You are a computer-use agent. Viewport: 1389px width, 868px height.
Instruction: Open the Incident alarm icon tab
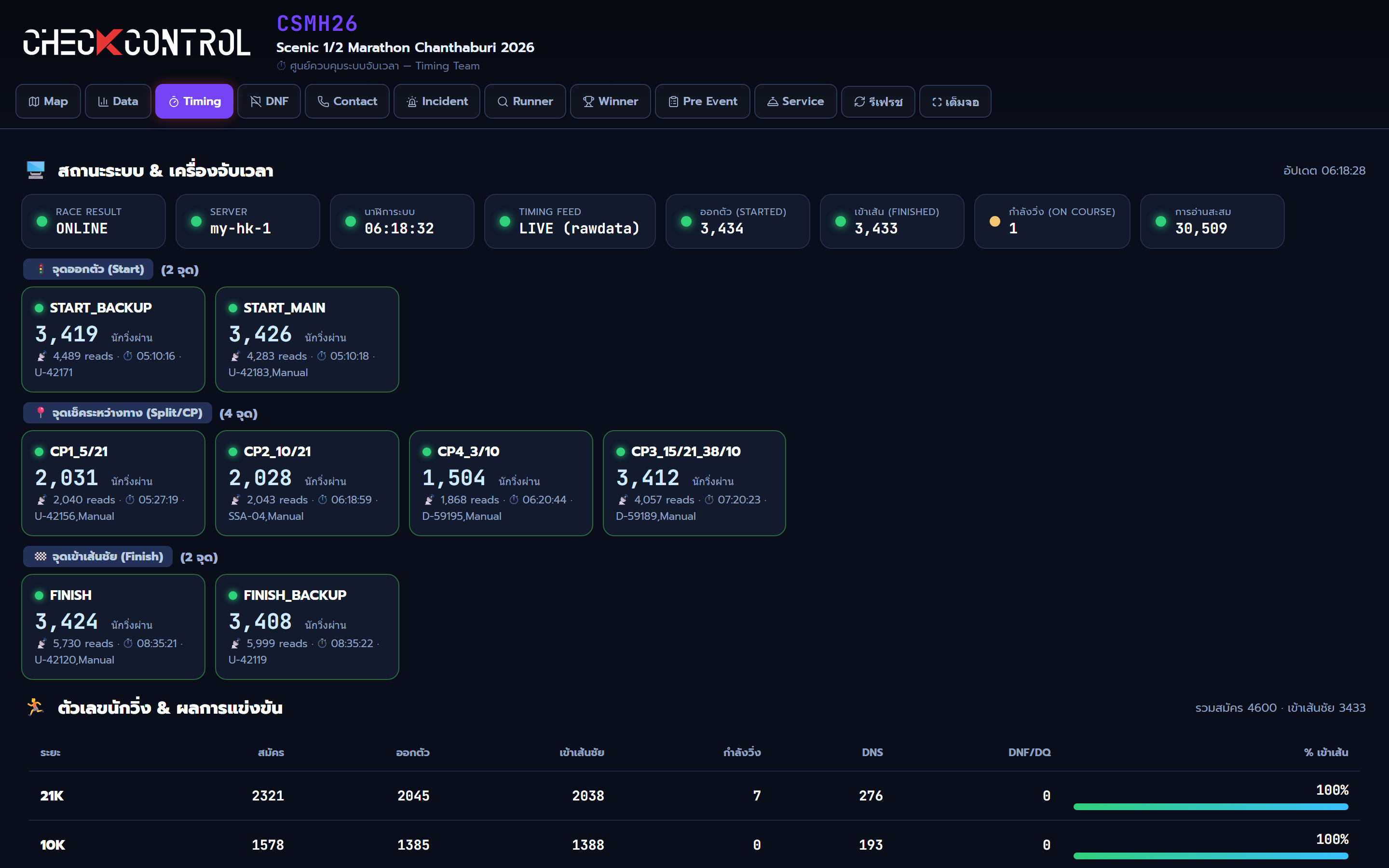(411, 102)
